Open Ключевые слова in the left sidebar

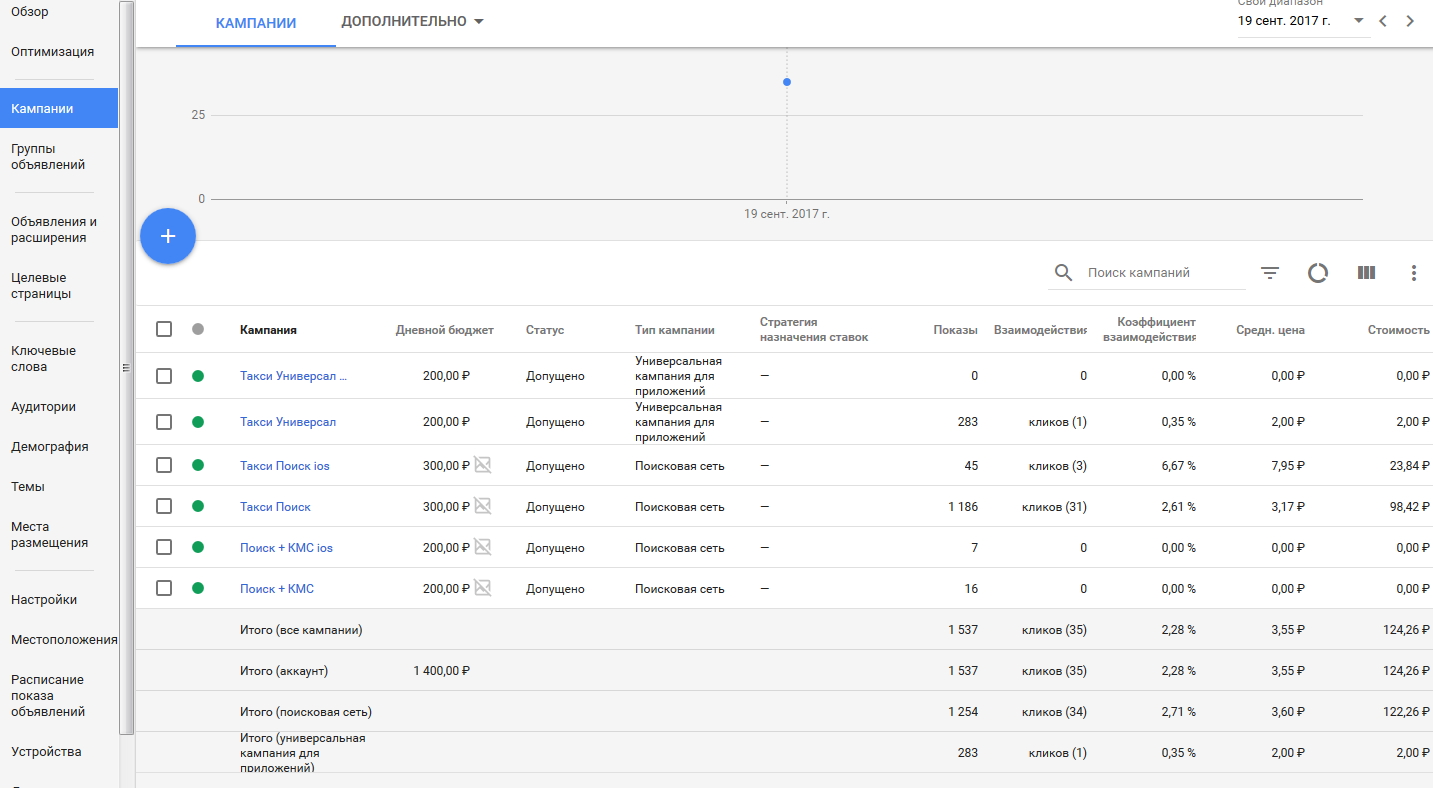(x=43, y=358)
